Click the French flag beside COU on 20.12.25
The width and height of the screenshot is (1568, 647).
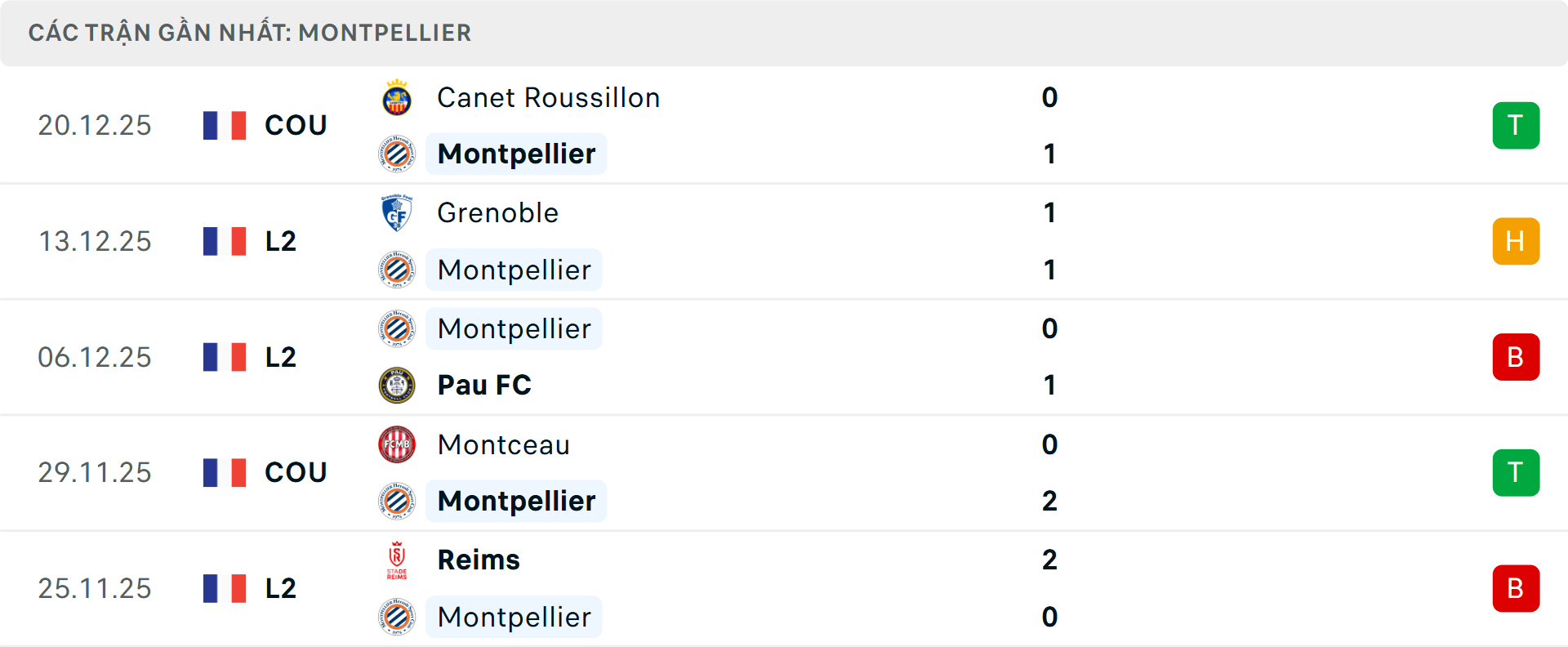point(225,125)
